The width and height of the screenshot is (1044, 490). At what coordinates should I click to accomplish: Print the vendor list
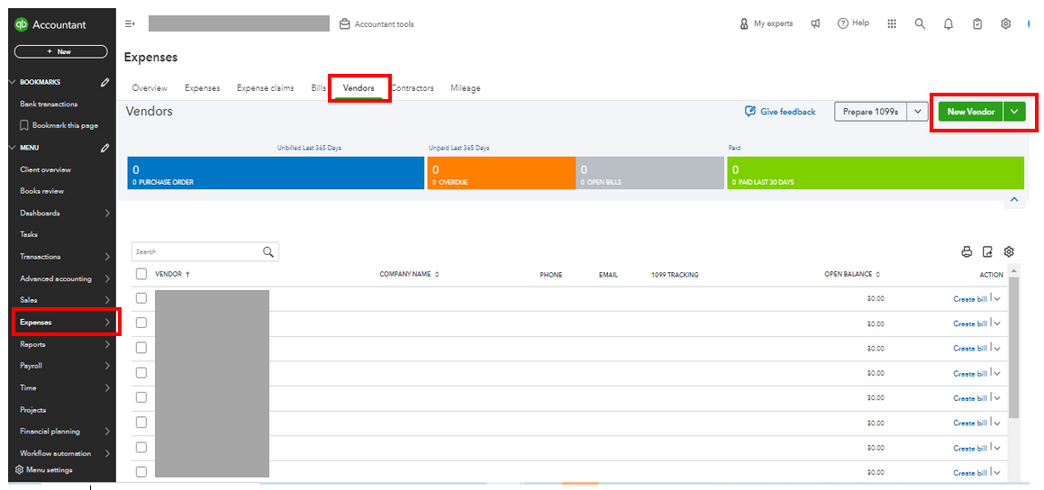[967, 252]
